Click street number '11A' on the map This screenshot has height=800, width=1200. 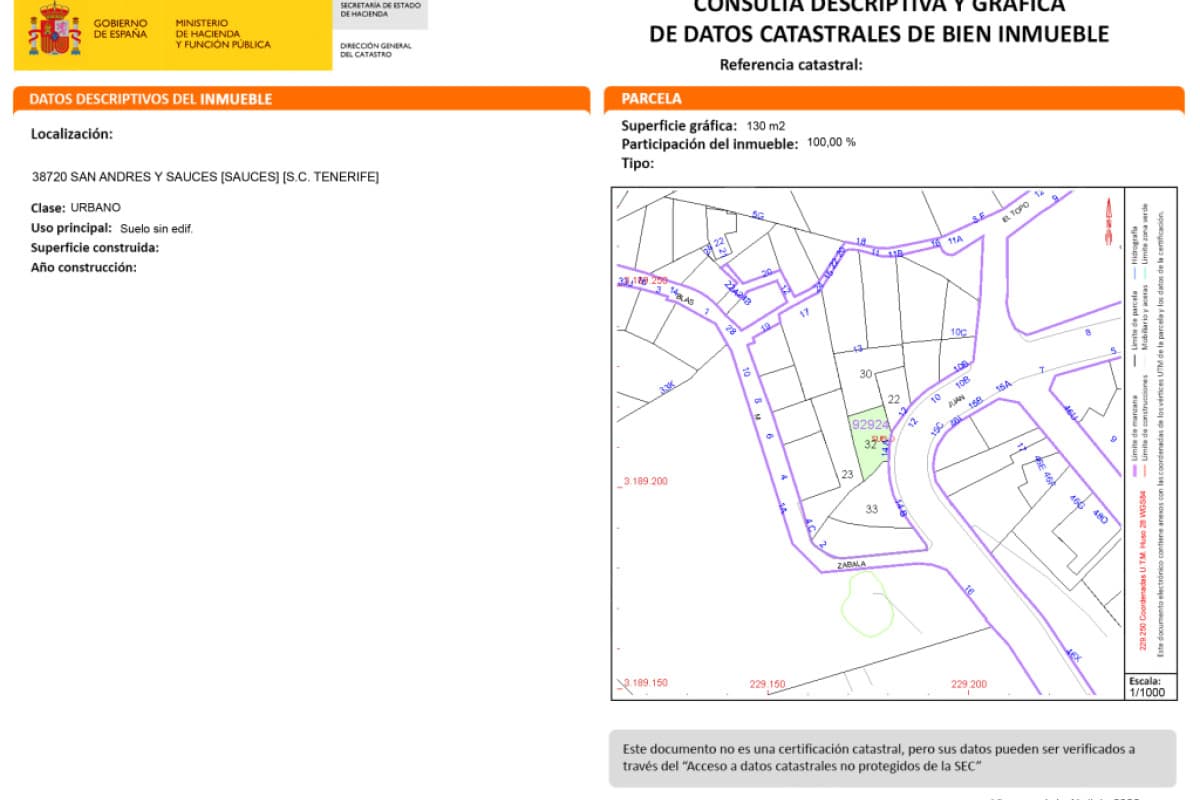(x=955, y=240)
